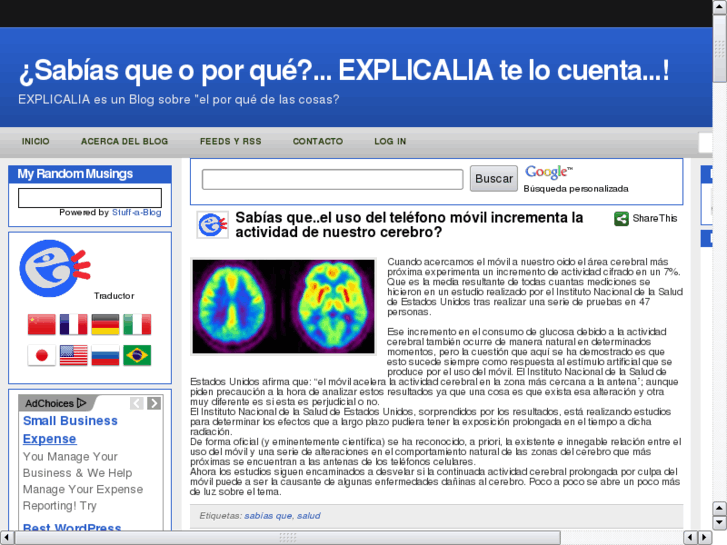Click the Explicalia logo above Traductor
The height and width of the screenshot is (545, 727).
pyautogui.click(x=55, y=268)
